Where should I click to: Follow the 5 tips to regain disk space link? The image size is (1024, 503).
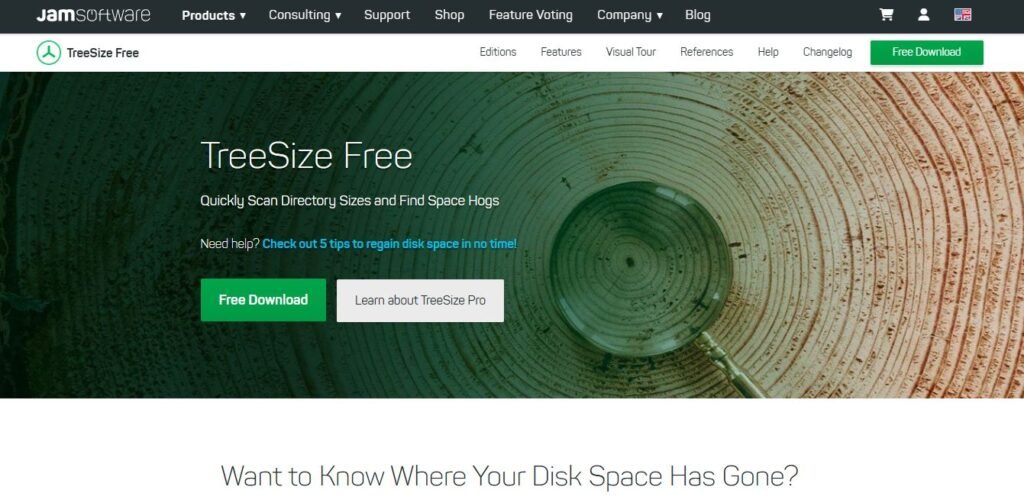[389, 244]
